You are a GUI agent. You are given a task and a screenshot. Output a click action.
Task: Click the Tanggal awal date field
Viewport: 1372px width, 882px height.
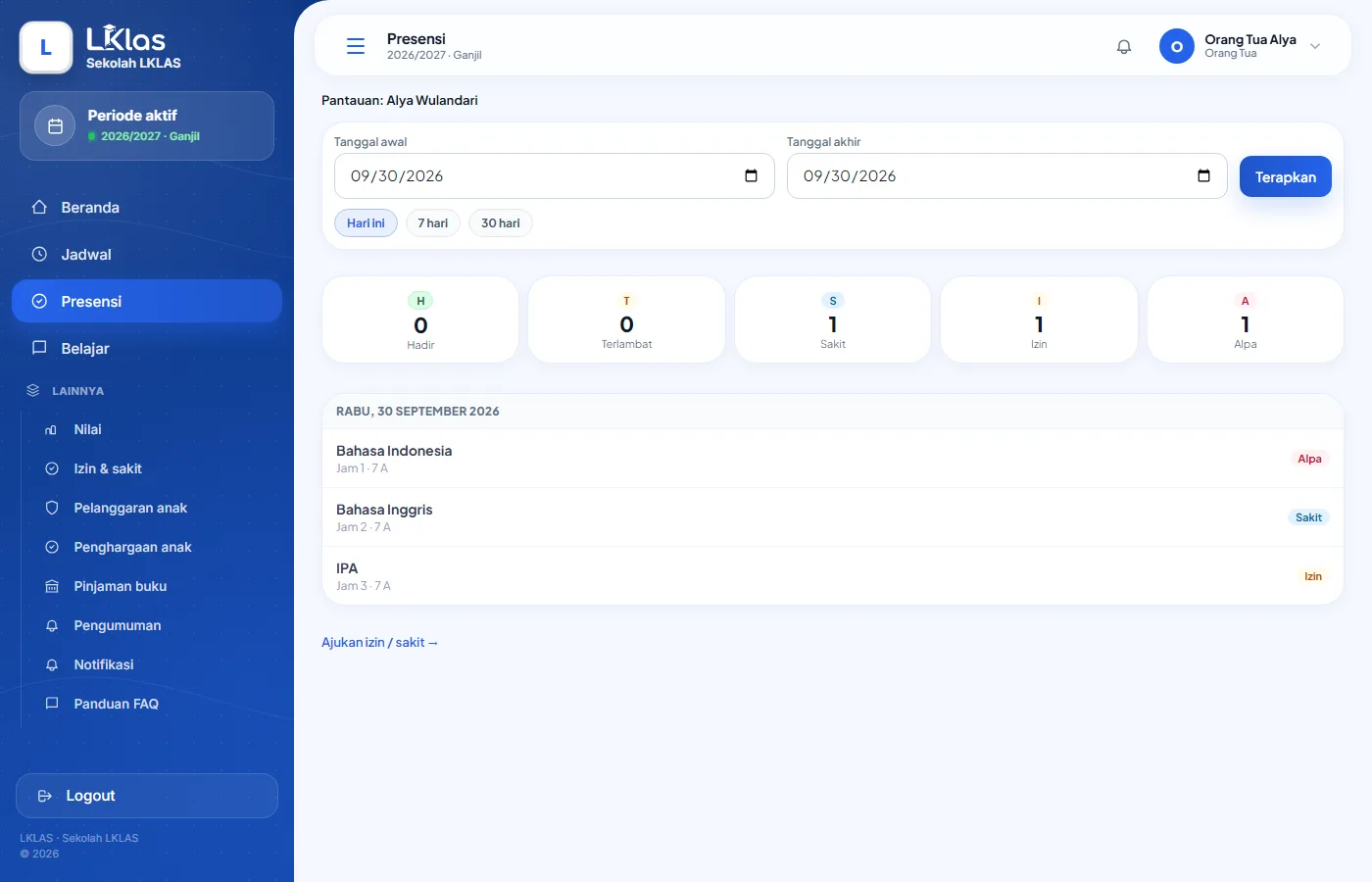point(555,176)
